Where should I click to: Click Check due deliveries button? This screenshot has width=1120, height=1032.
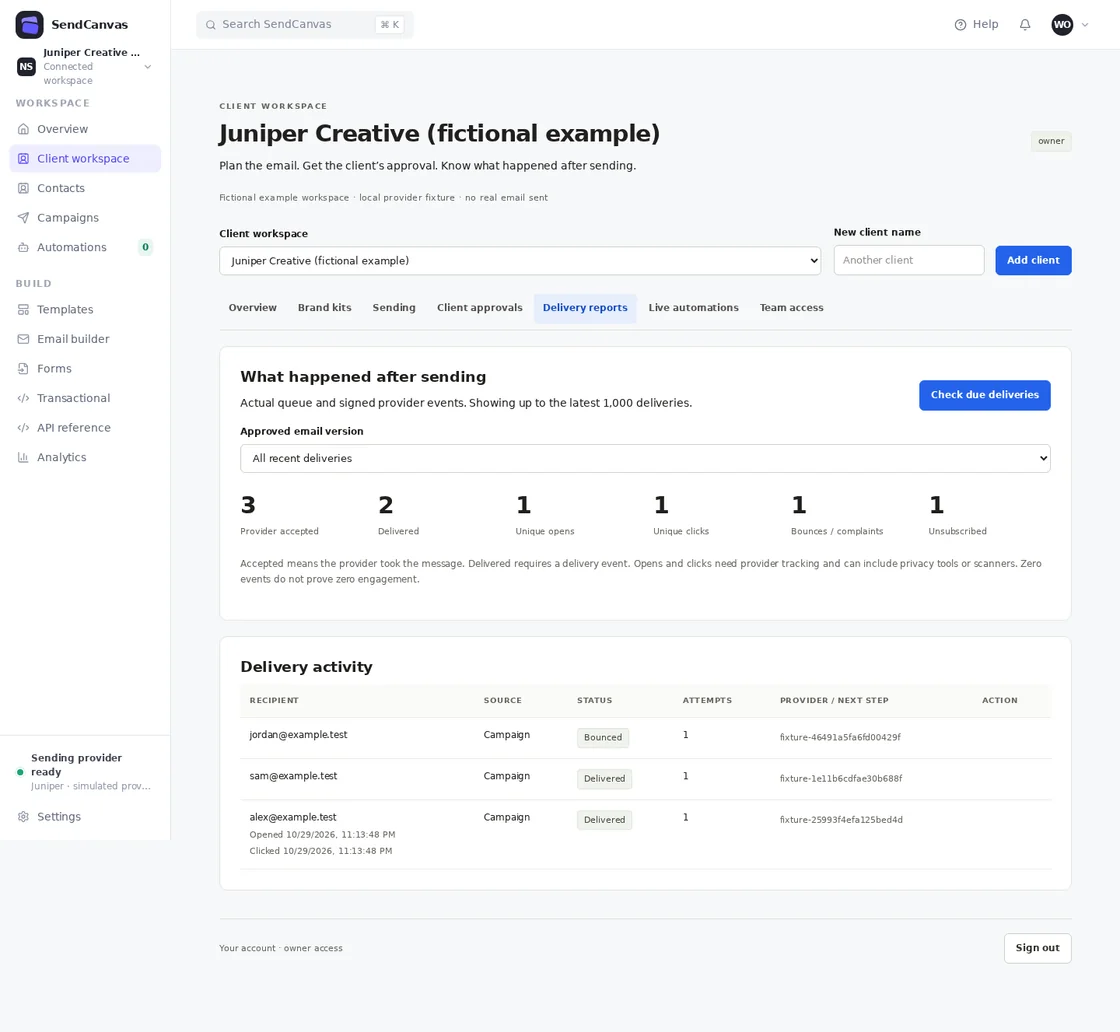984,395
